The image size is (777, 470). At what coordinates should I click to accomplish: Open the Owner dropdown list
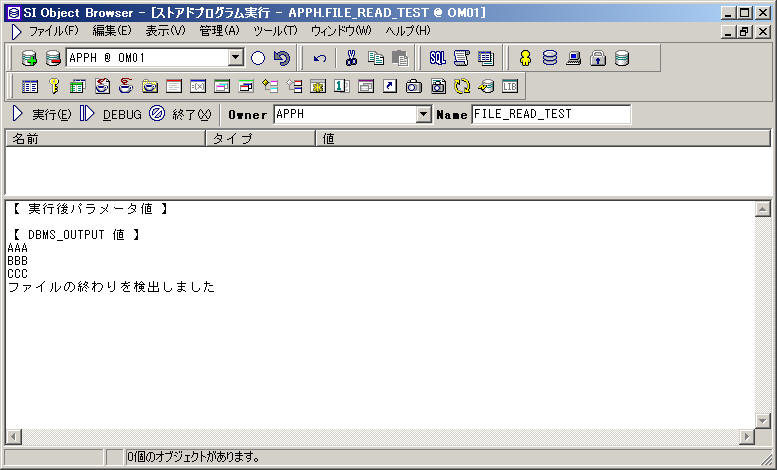click(x=422, y=114)
